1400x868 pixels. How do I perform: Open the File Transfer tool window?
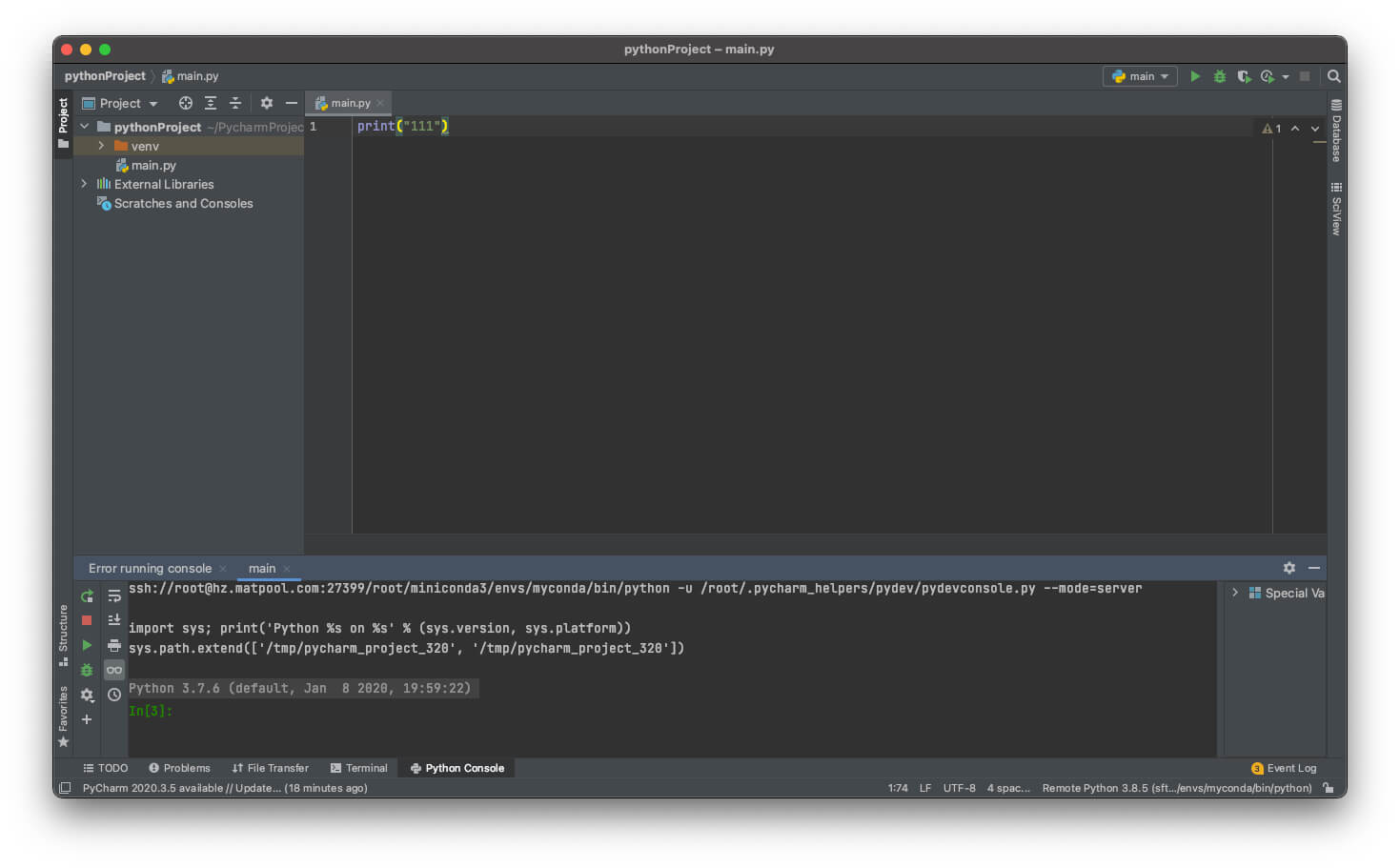click(x=271, y=768)
